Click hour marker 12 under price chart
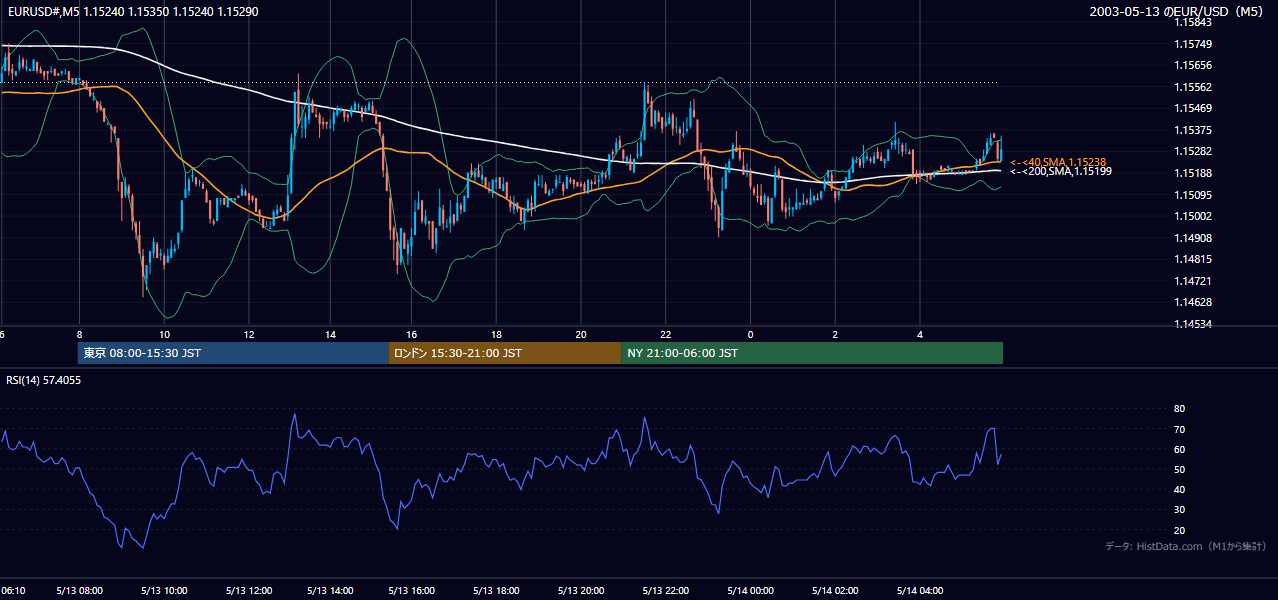Image resolution: width=1278 pixels, height=600 pixels. click(248, 334)
